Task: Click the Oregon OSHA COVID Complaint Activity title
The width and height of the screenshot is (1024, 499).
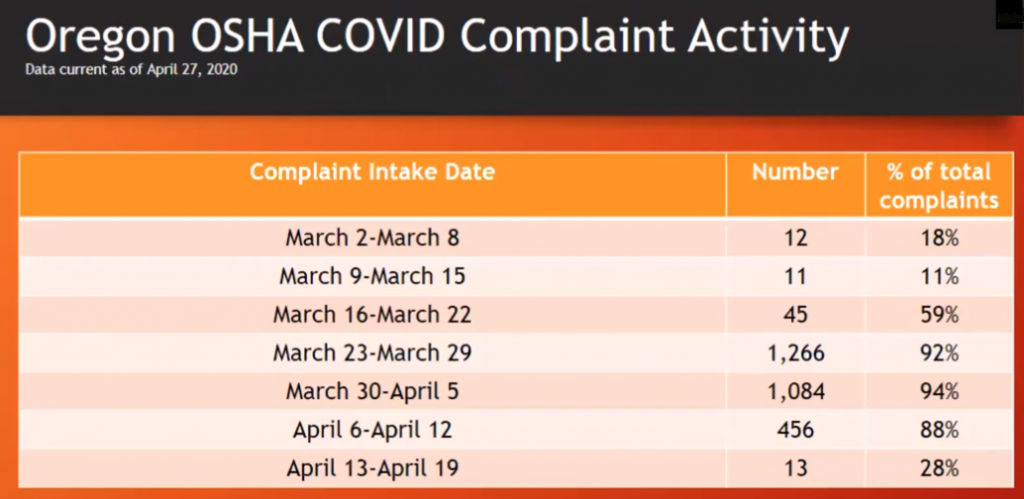Action: coord(438,38)
